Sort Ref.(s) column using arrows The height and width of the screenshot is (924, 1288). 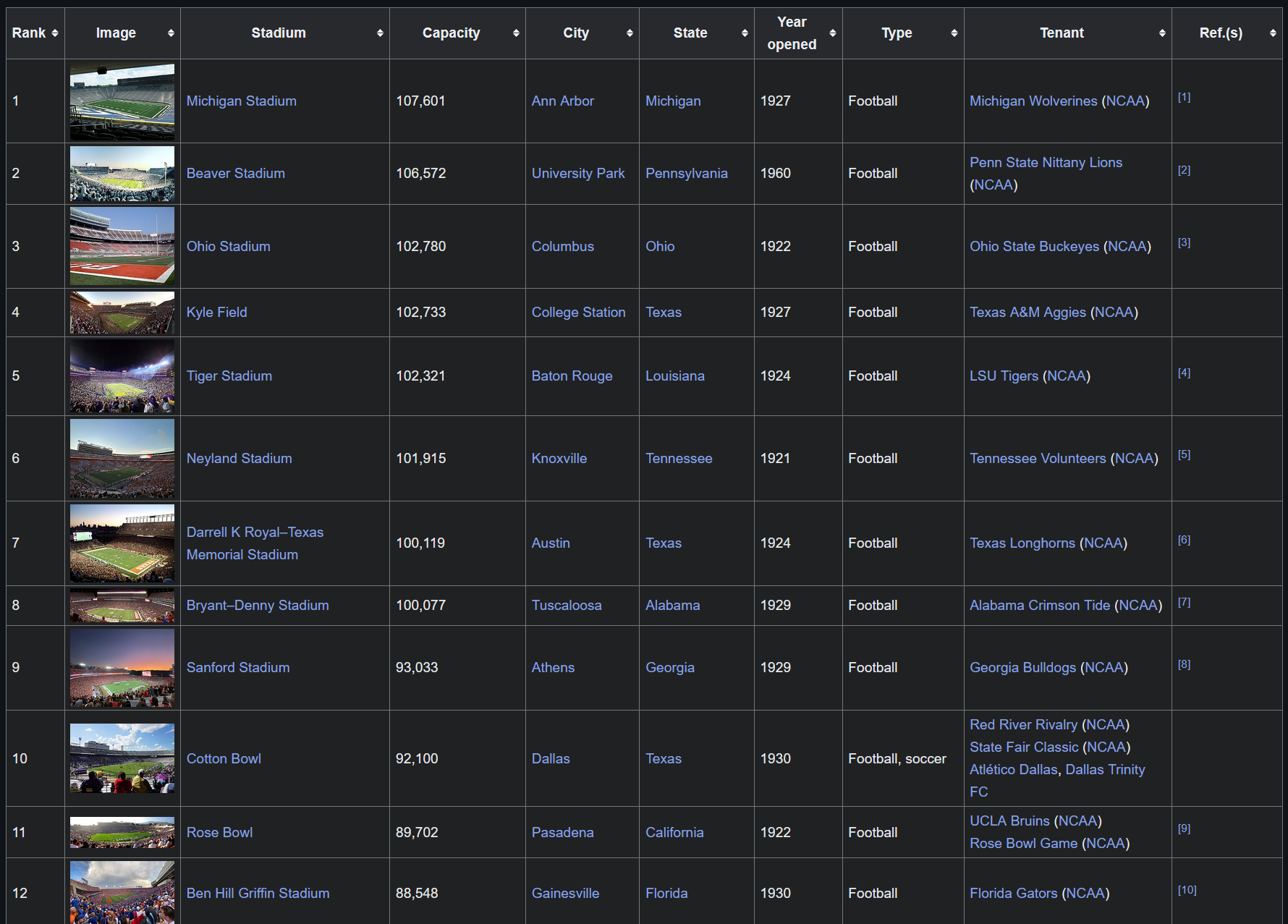pos(1273,33)
